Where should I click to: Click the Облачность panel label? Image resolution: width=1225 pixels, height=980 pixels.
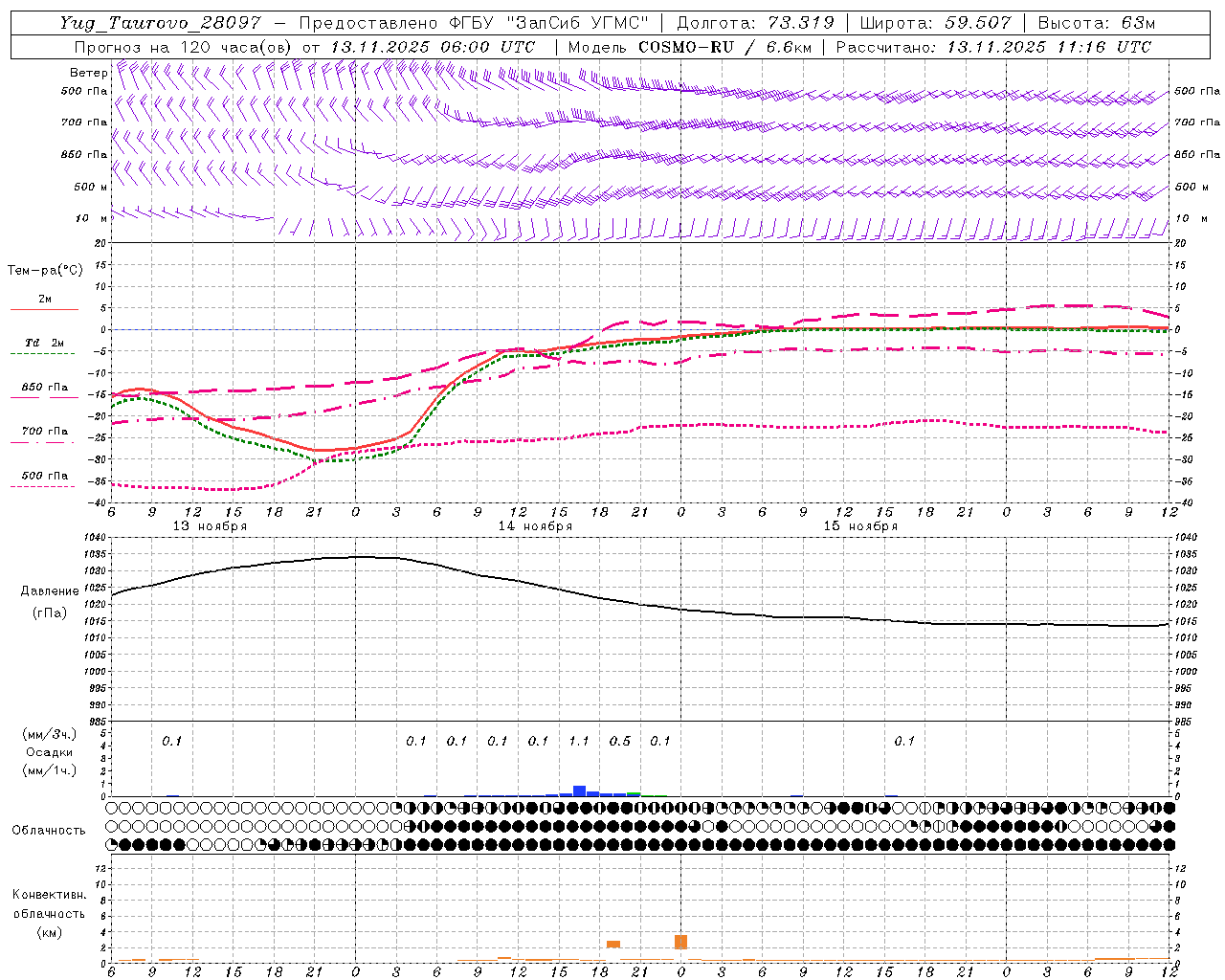pyautogui.click(x=49, y=830)
